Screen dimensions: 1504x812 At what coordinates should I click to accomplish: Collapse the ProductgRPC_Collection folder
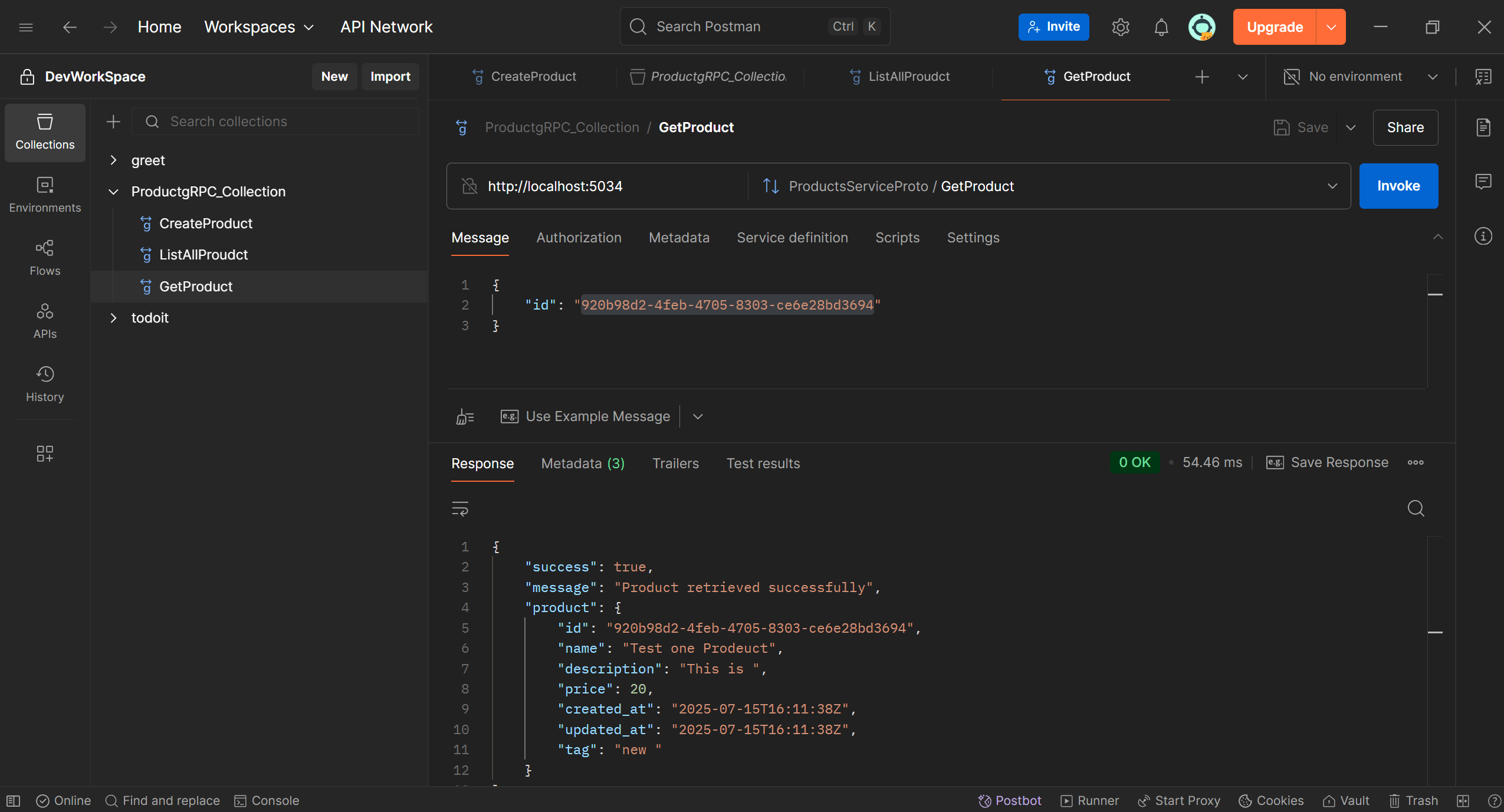(x=113, y=192)
